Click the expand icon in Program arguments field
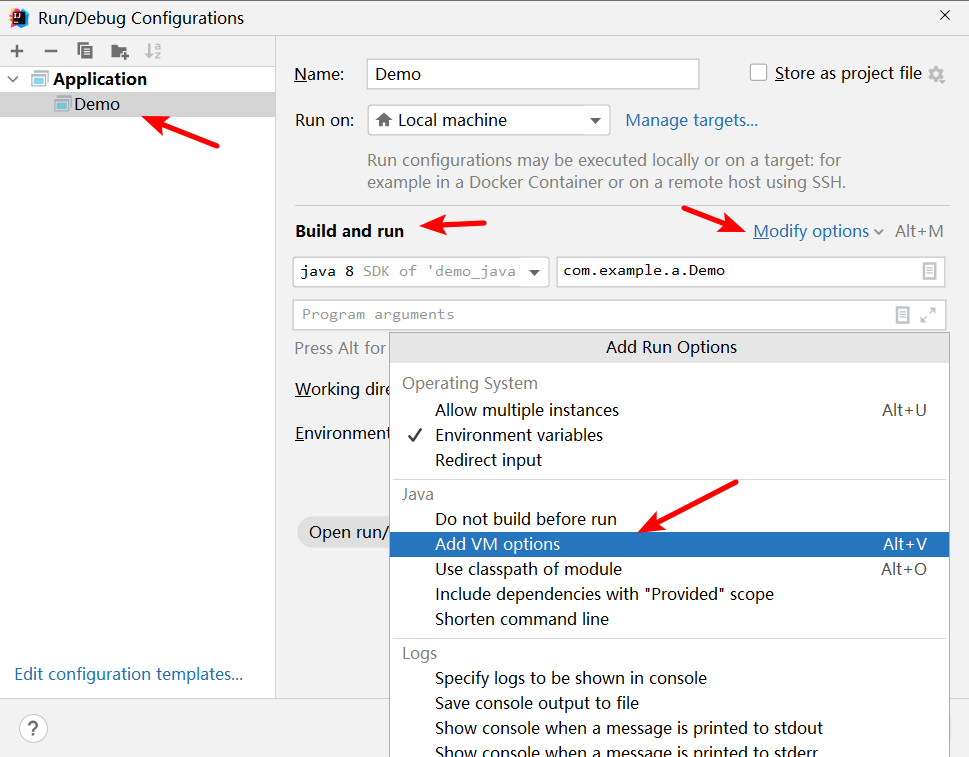Screen dimensions: 969x757 (928, 315)
